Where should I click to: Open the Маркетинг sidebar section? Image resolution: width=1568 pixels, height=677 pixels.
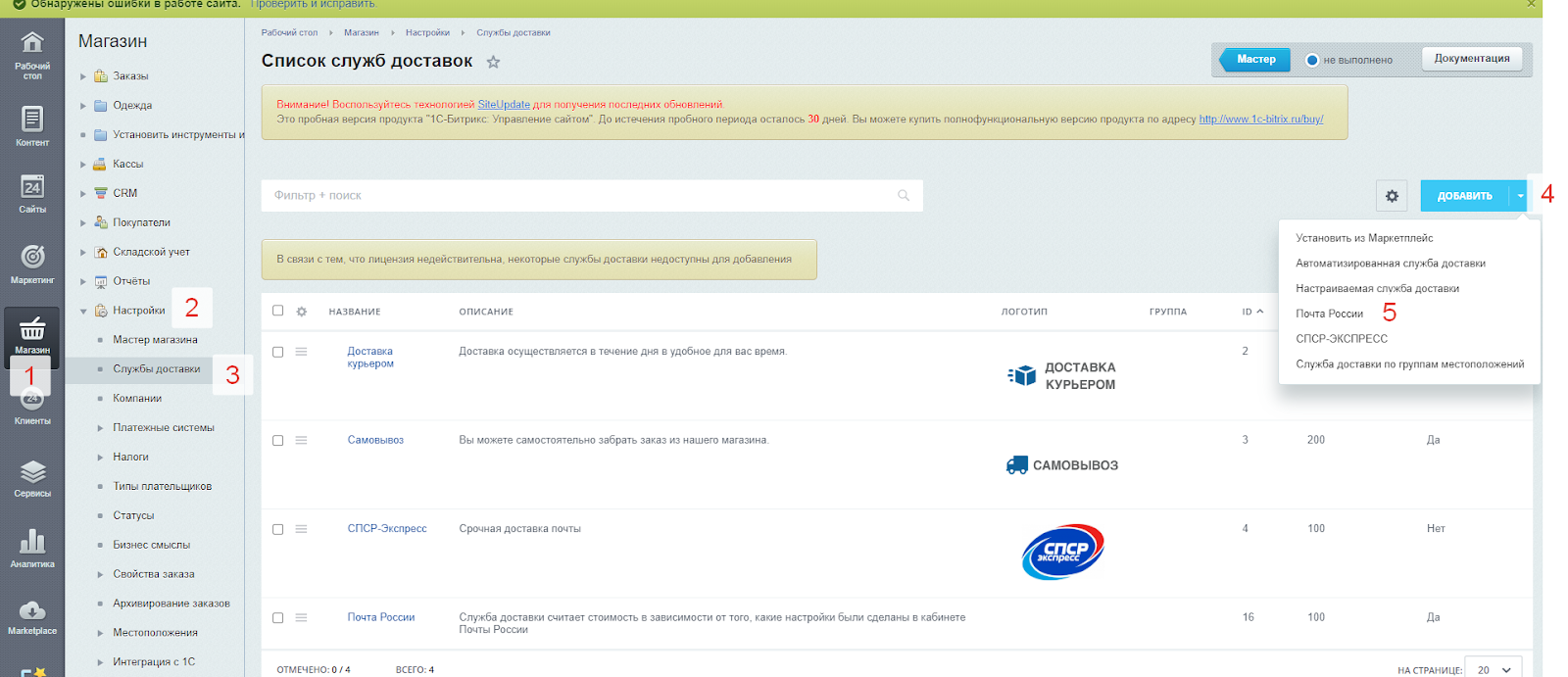point(32,264)
